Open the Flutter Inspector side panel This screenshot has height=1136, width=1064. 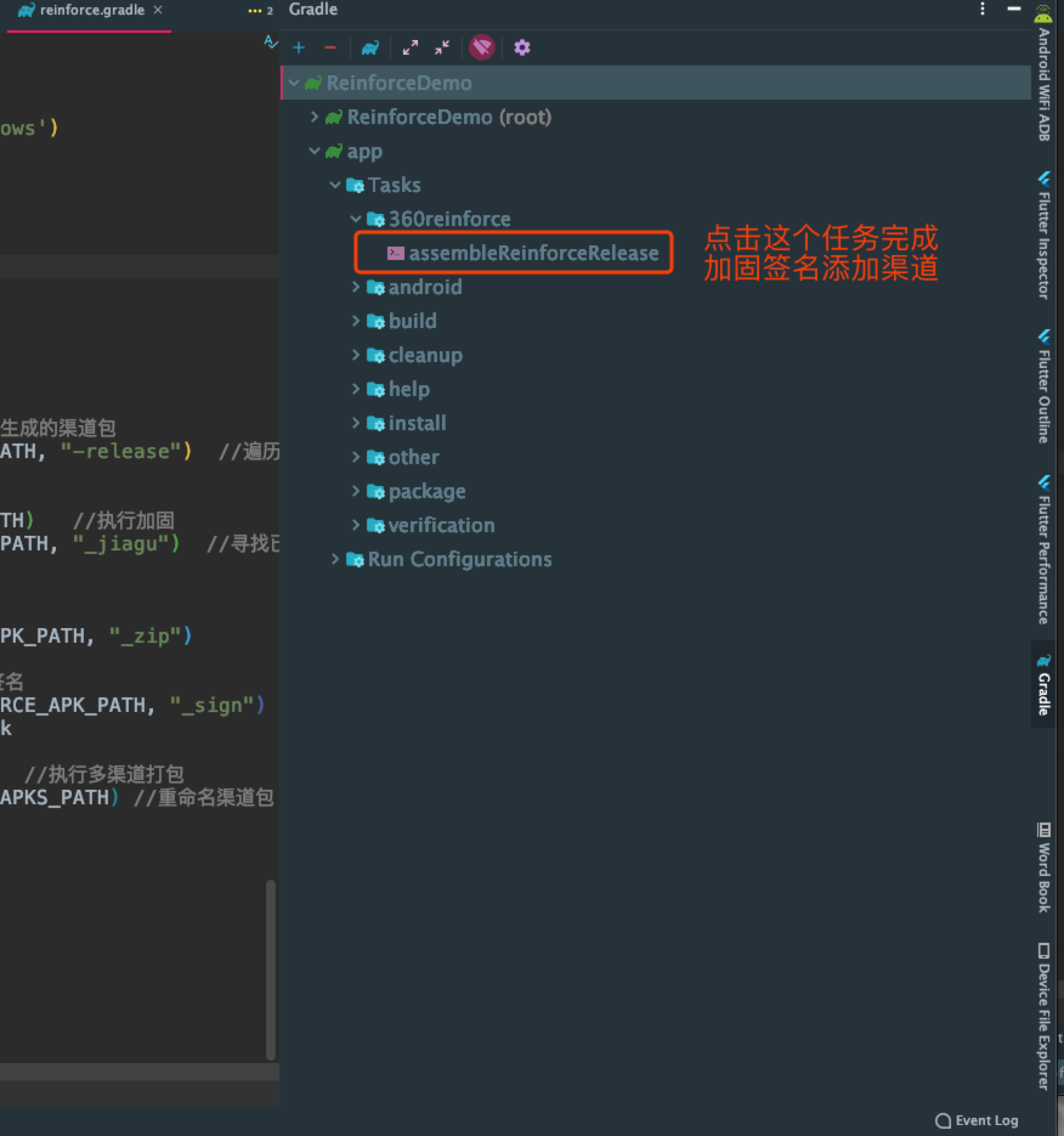pyautogui.click(x=1044, y=236)
